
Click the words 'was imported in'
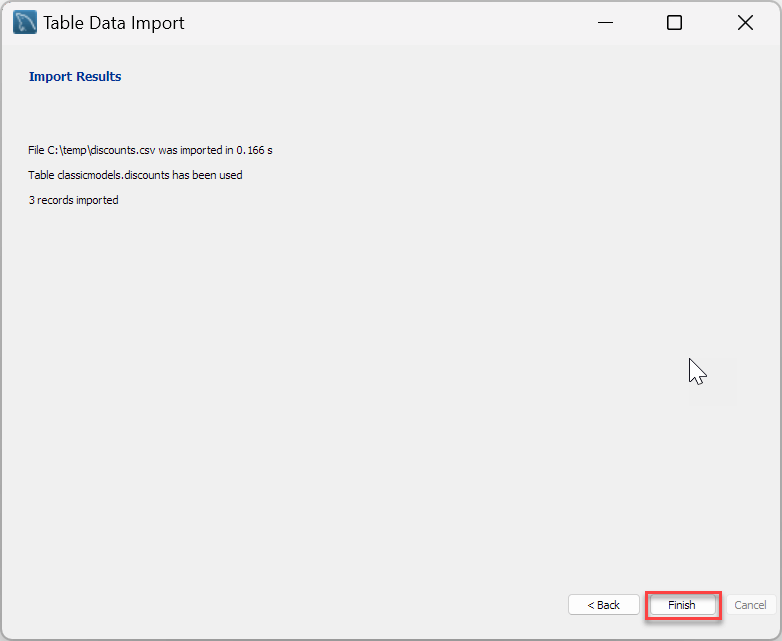tap(196, 150)
